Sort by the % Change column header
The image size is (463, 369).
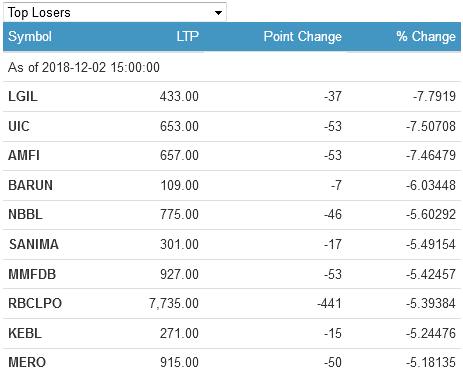point(426,36)
